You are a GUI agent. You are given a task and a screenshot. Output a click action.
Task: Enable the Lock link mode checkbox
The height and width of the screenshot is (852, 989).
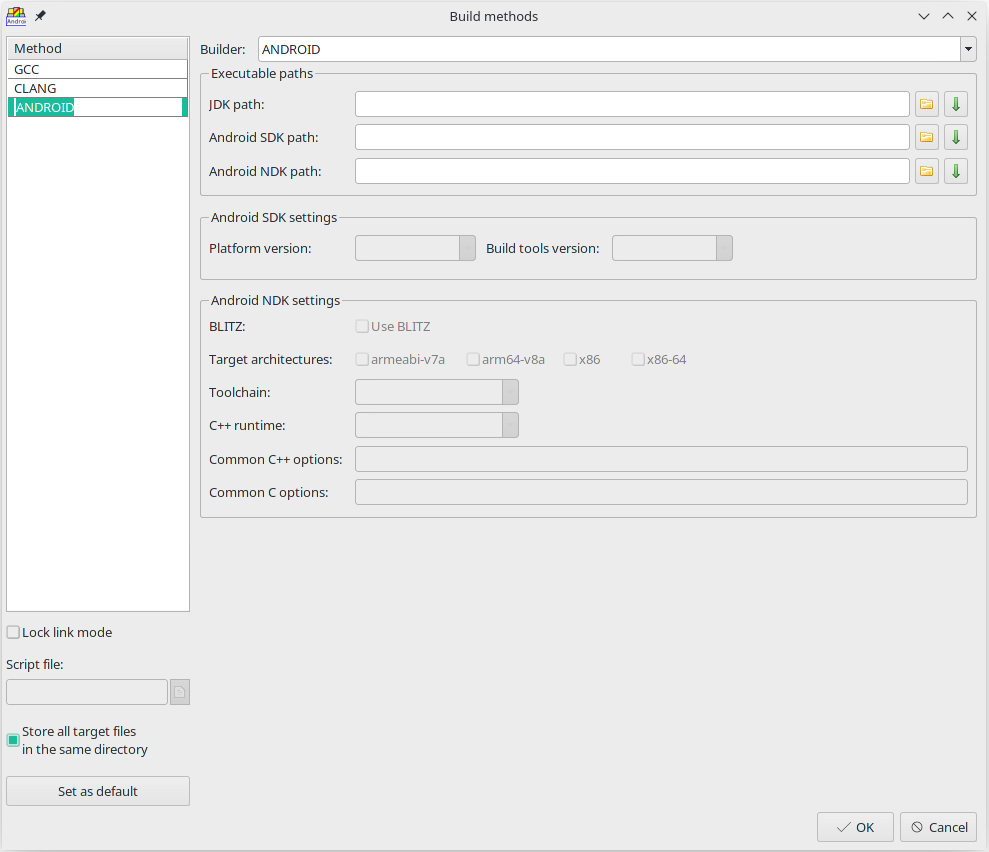(13, 632)
